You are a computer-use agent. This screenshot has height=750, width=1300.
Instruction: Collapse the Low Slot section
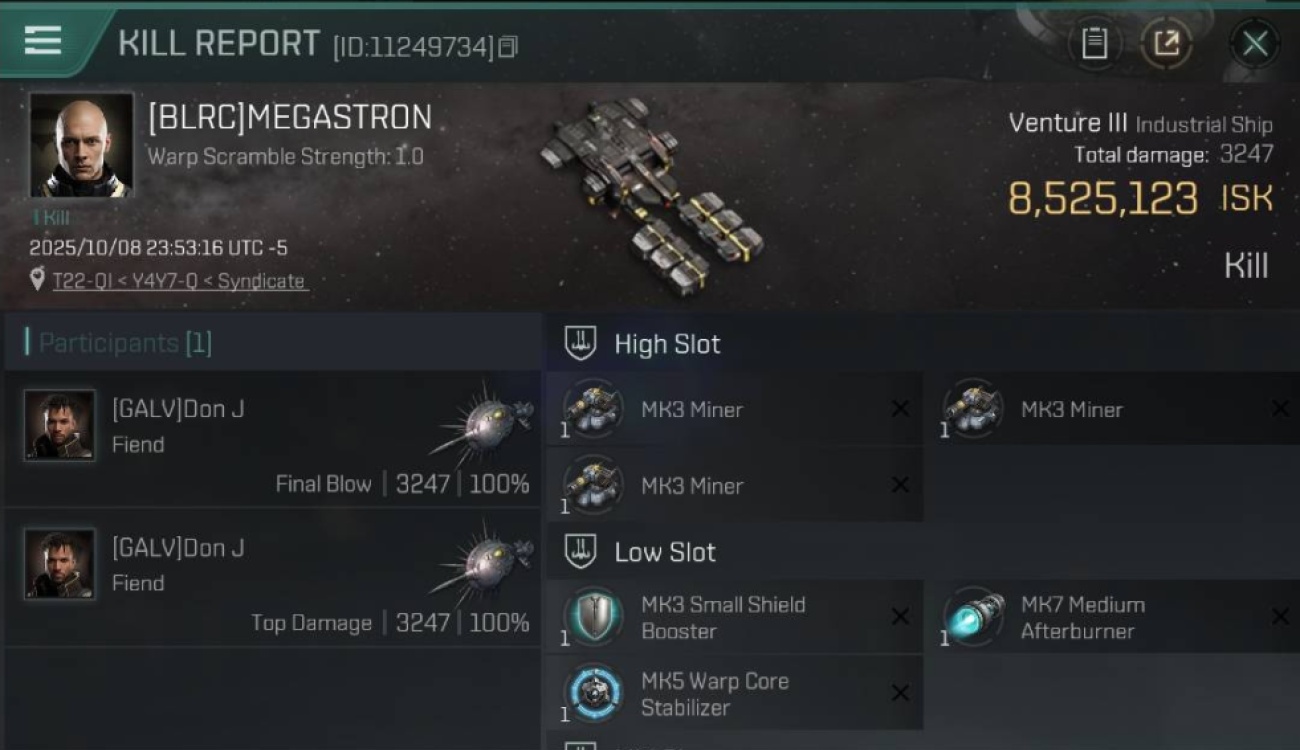[581, 552]
